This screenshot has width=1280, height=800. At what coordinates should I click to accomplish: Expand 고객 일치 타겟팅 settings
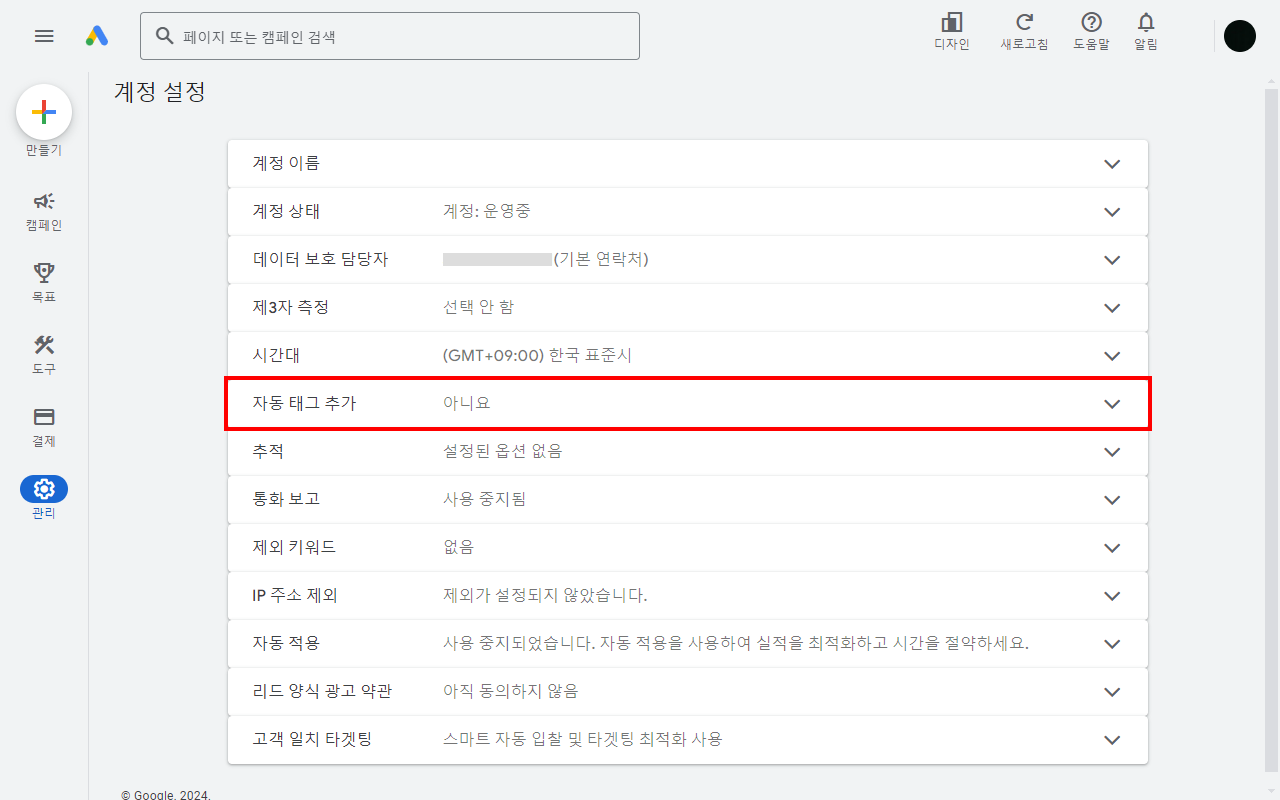click(x=1112, y=740)
